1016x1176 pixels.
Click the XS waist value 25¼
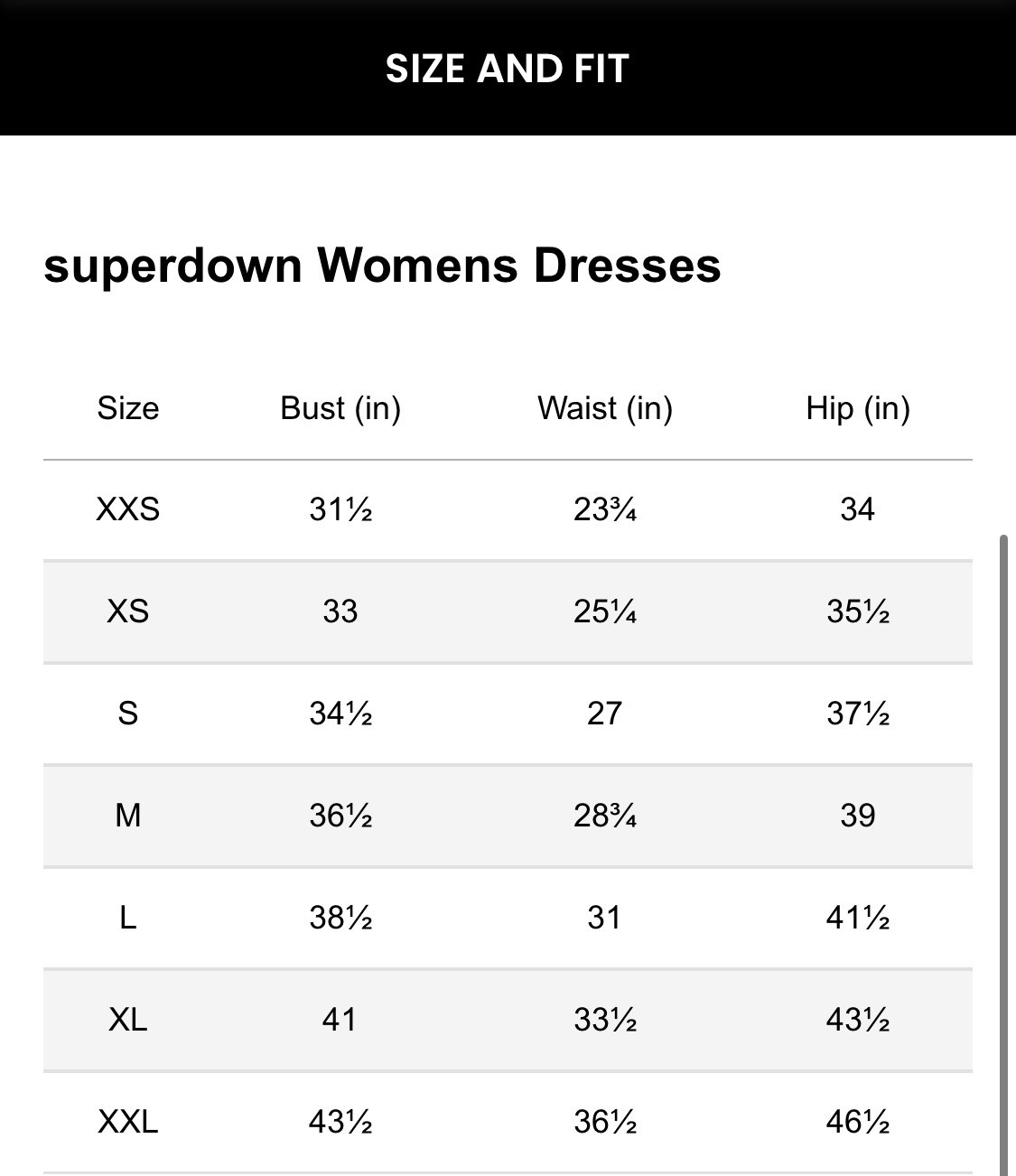(605, 611)
